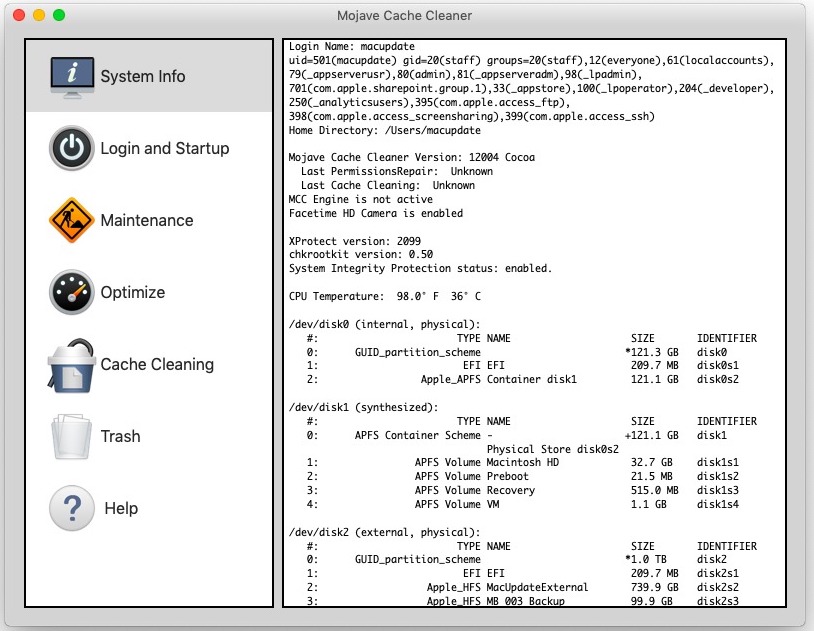Click the 'disk2s2' identifier

pyautogui.click(x=717, y=587)
